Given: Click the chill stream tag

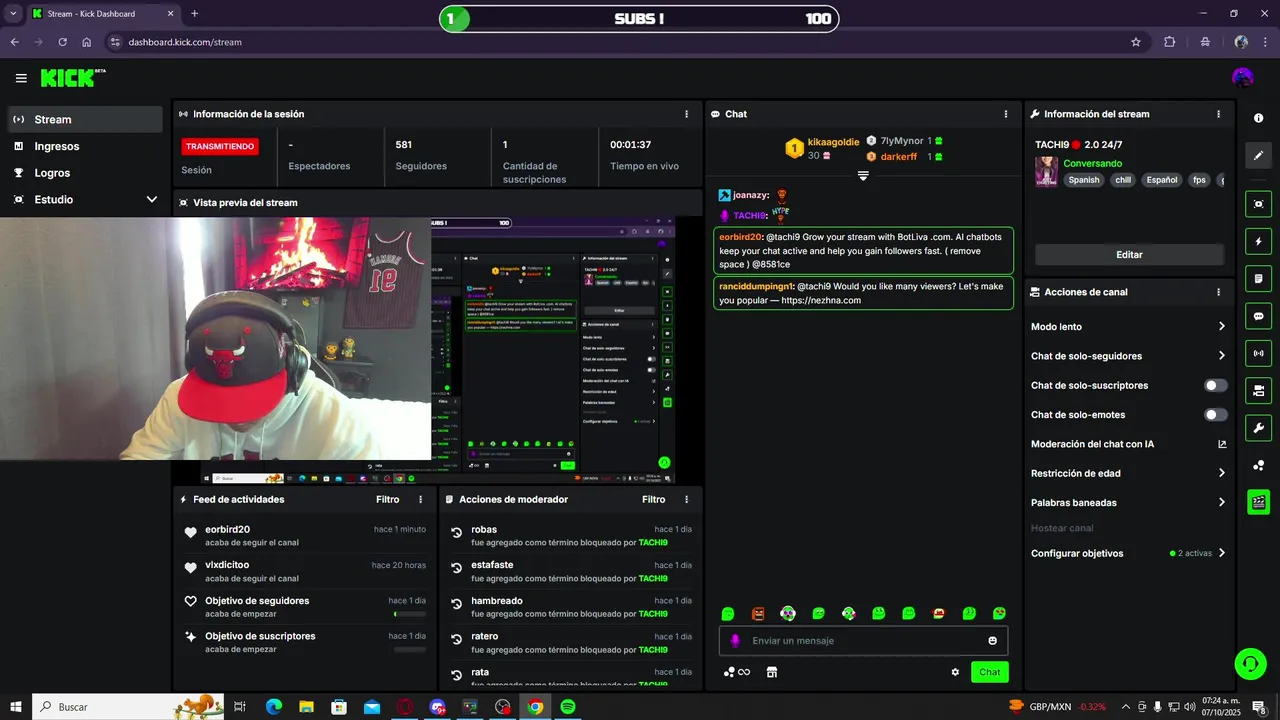Looking at the screenshot, I should pos(1123,180).
